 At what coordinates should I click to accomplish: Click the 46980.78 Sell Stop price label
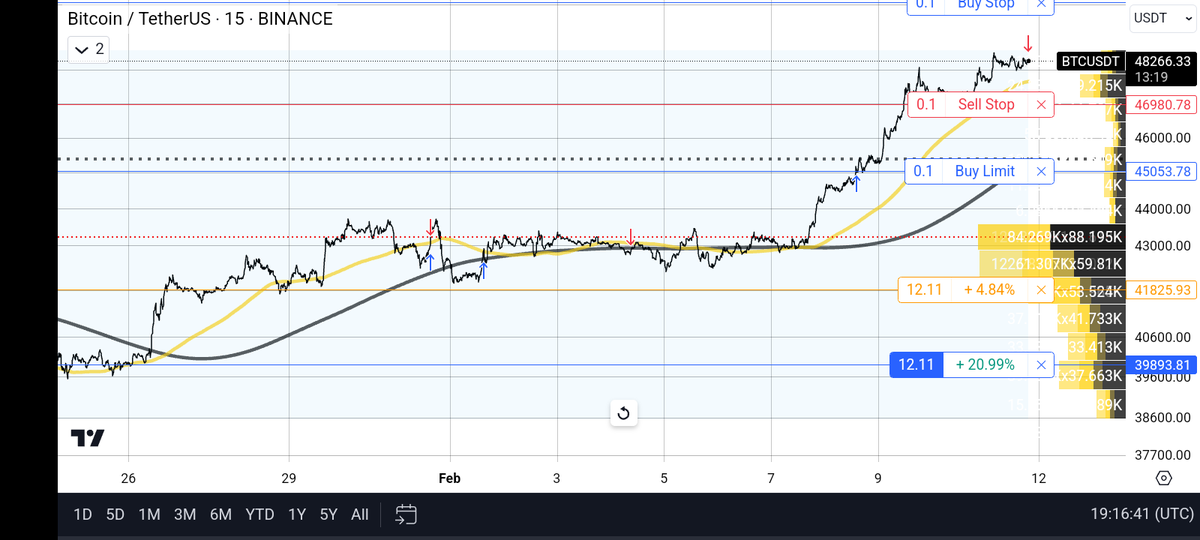point(1162,104)
